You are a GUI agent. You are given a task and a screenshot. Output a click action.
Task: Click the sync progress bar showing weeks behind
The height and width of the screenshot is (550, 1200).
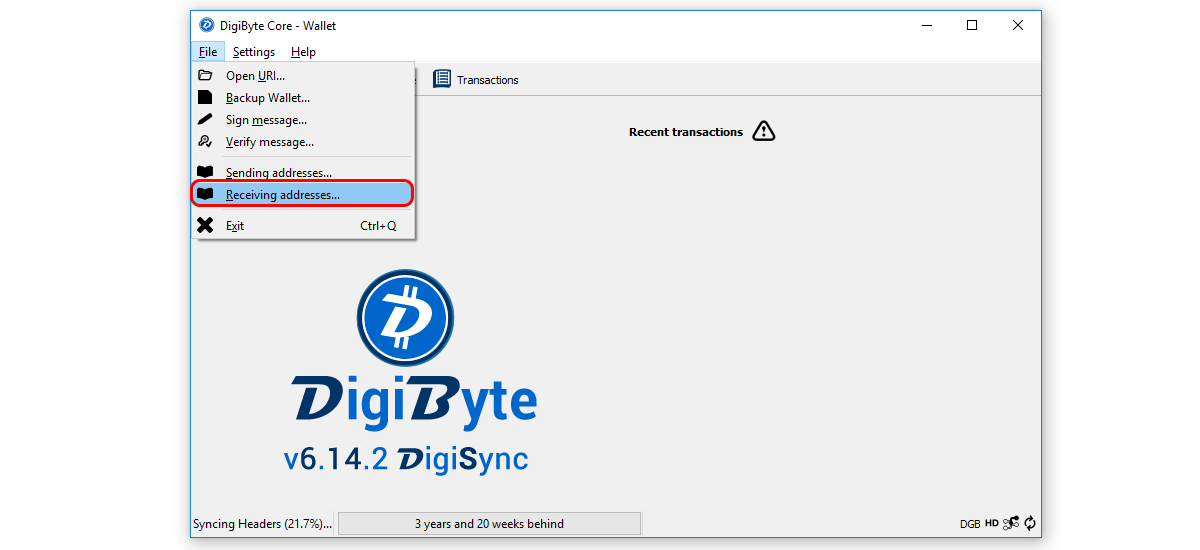click(489, 524)
